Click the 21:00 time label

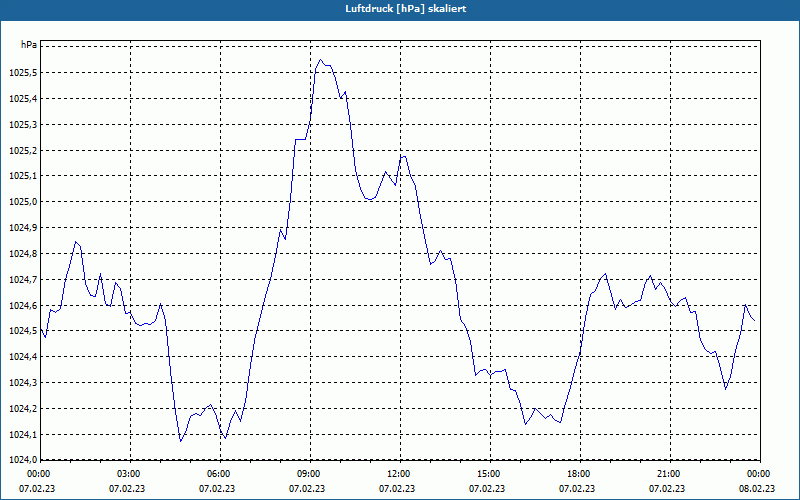670,474
